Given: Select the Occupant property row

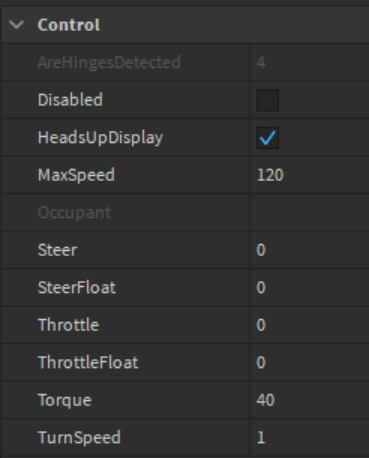Looking at the screenshot, I should point(185,213).
